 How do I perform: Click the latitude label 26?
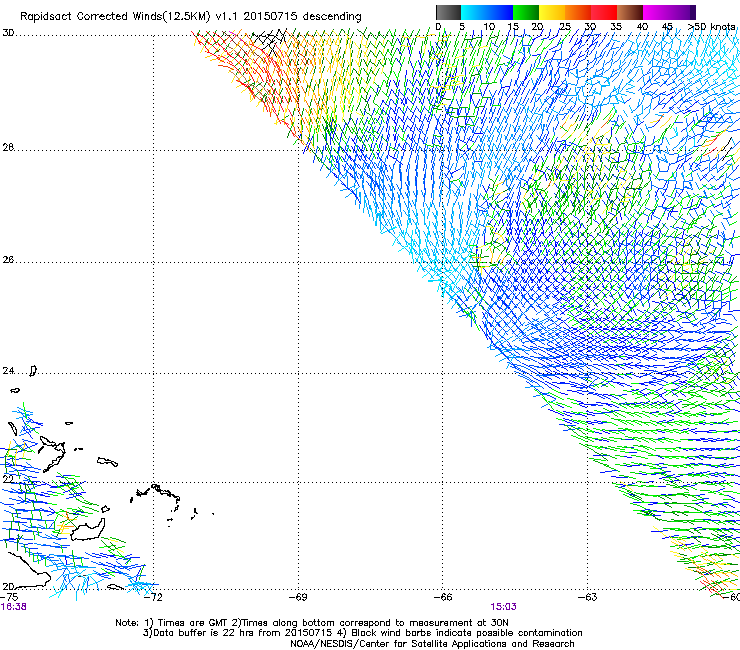click(x=8, y=260)
